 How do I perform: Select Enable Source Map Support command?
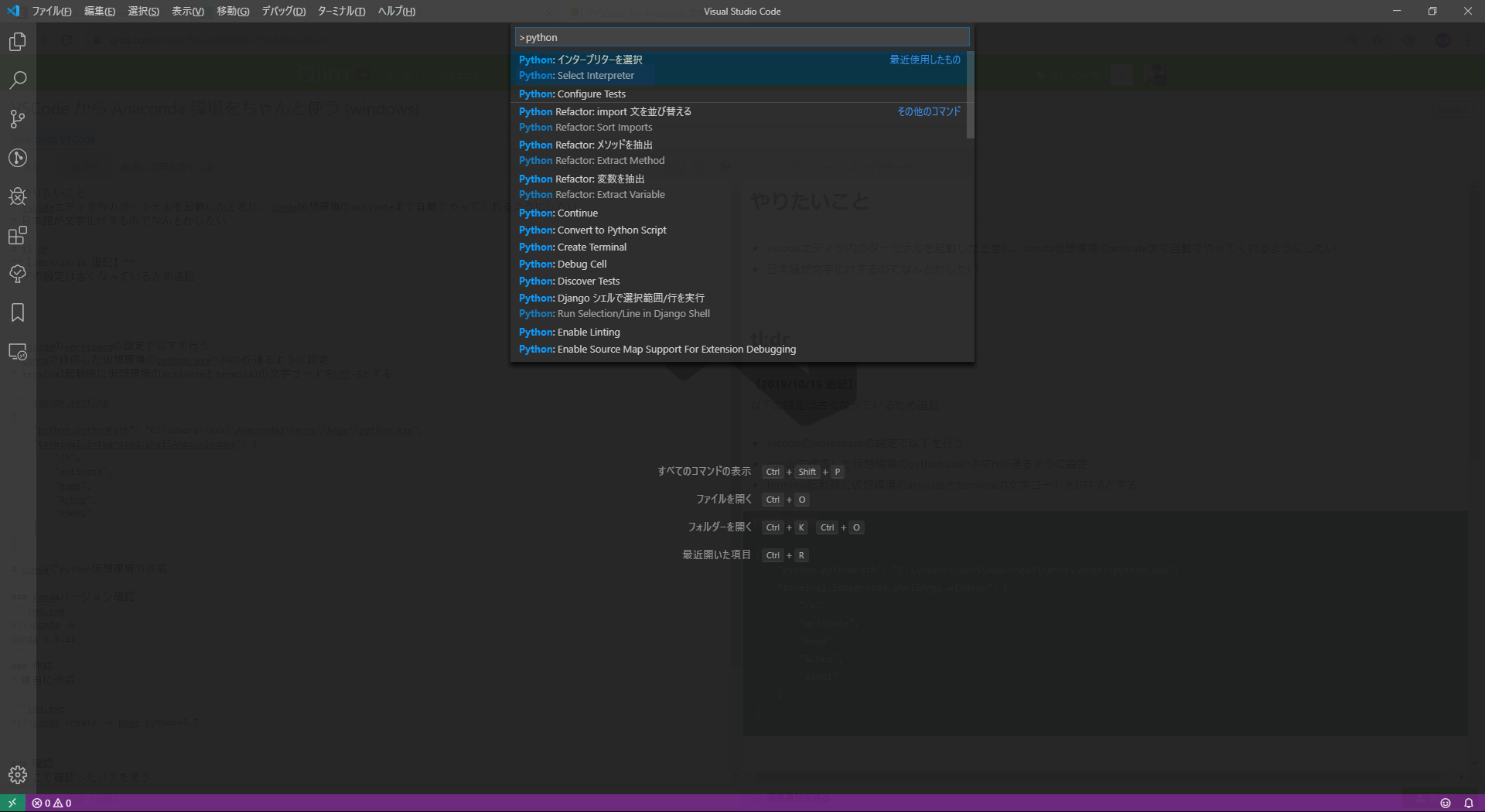(x=740, y=349)
